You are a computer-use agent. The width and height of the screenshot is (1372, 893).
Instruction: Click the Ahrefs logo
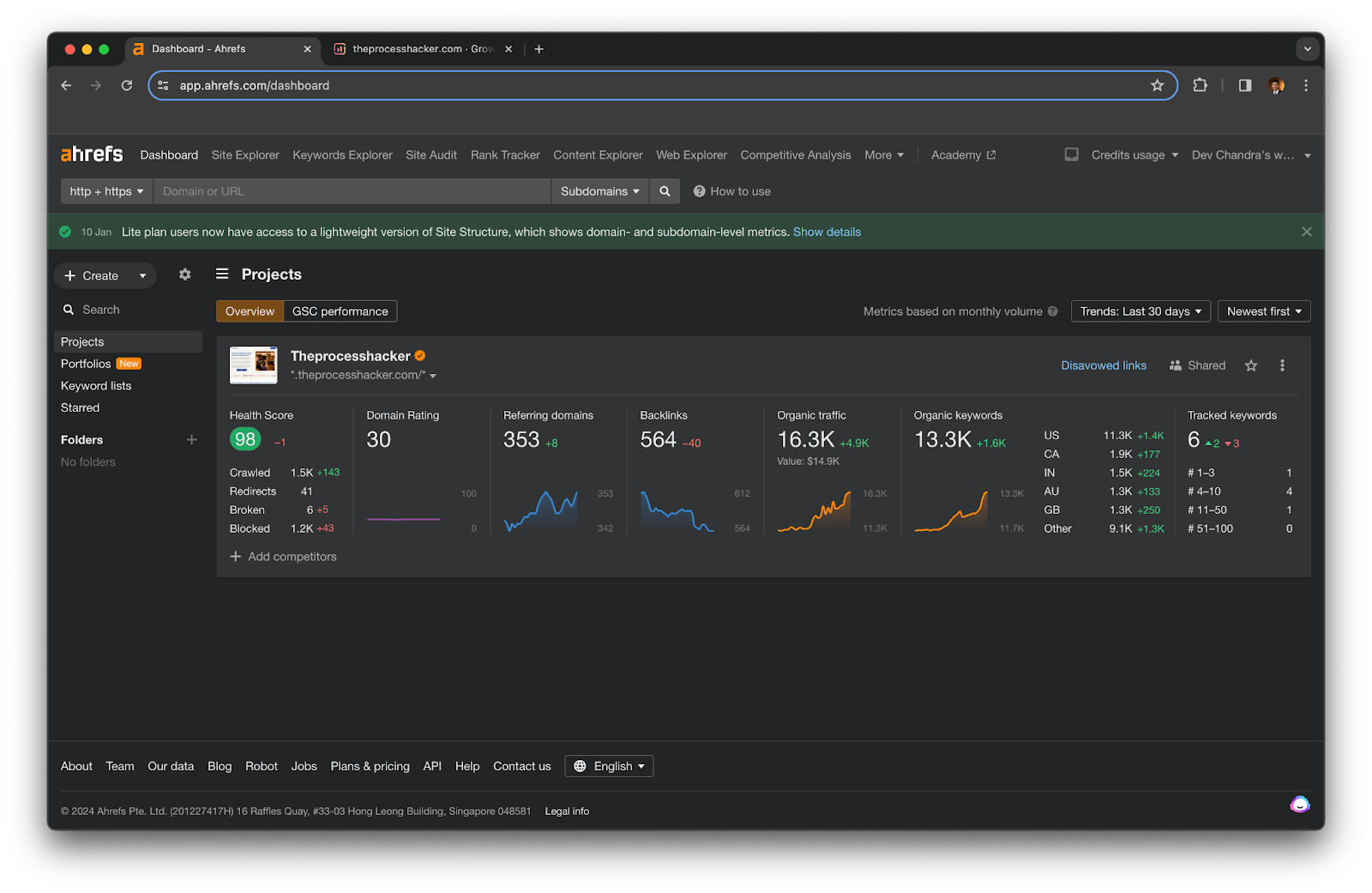click(92, 154)
